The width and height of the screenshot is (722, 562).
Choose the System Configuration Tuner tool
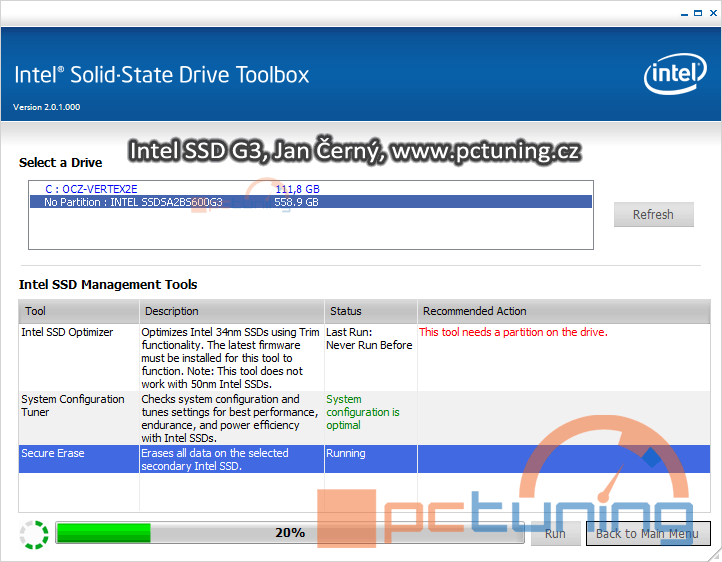(73, 405)
